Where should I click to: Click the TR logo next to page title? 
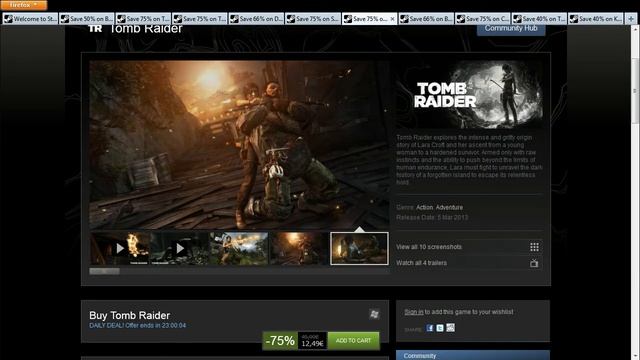95,28
